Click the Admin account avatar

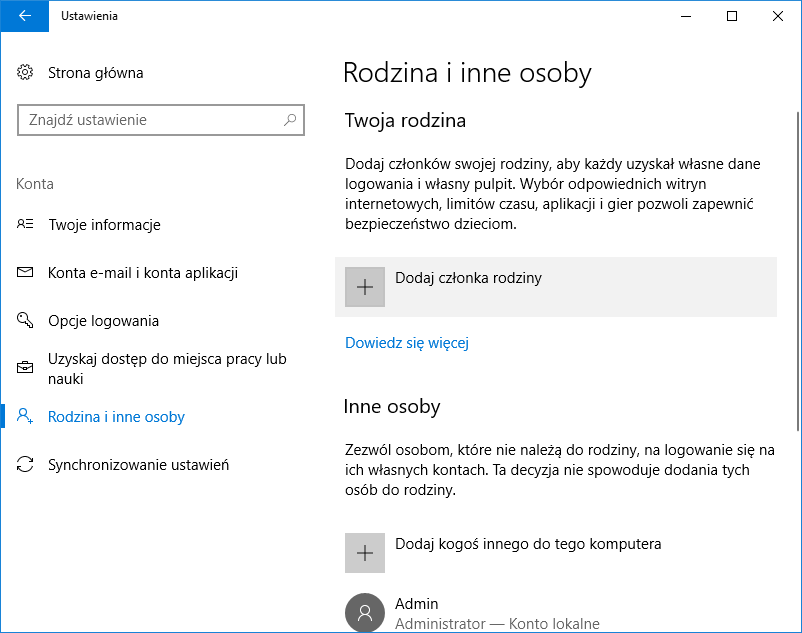(365, 612)
